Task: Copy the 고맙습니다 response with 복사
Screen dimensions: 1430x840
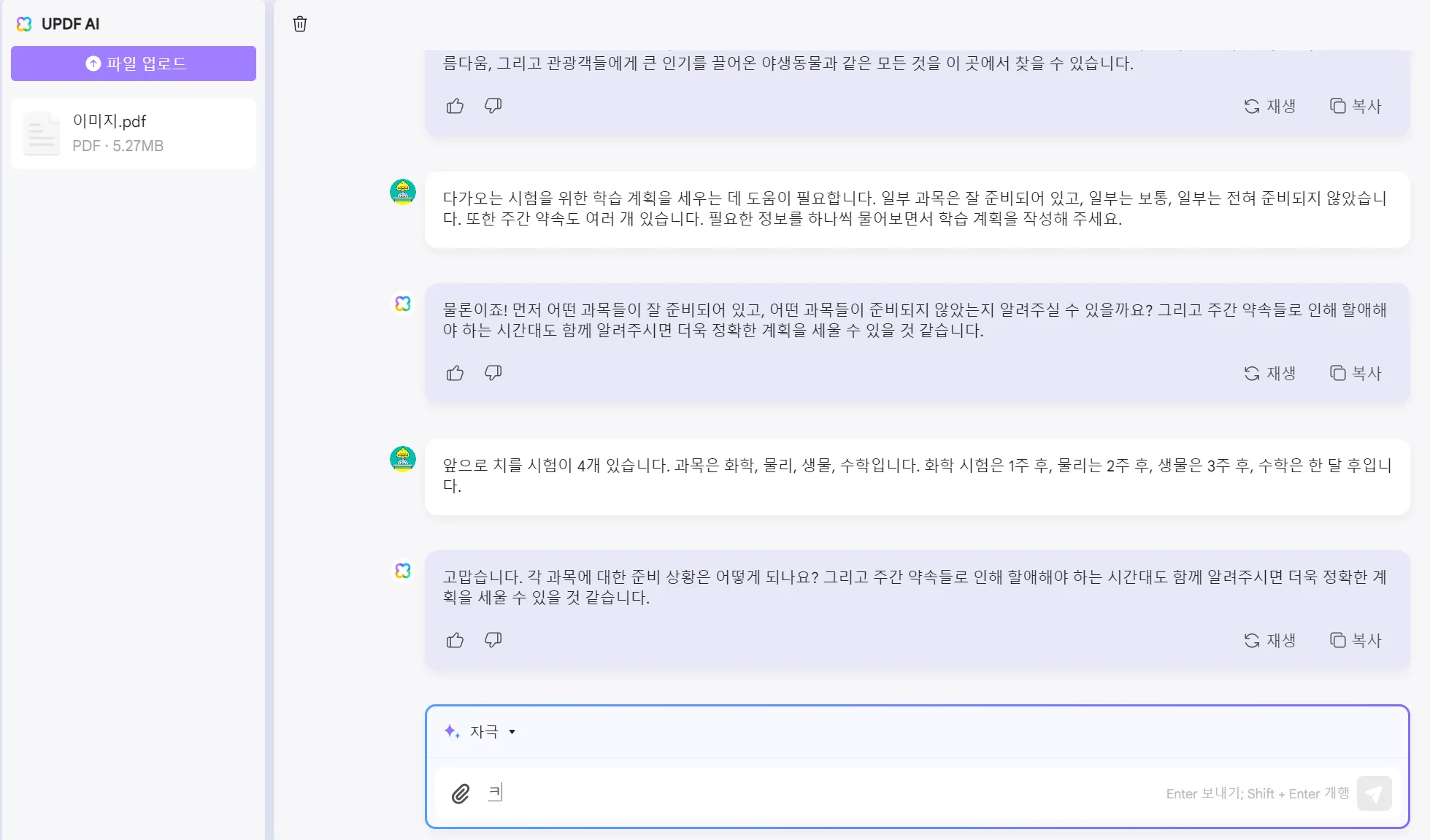Action: pos(1356,641)
